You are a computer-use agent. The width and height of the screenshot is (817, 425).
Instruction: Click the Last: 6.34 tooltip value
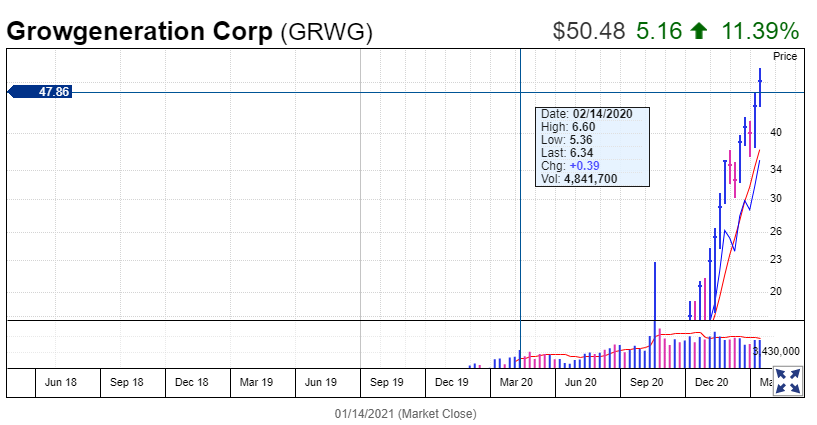pos(567,153)
